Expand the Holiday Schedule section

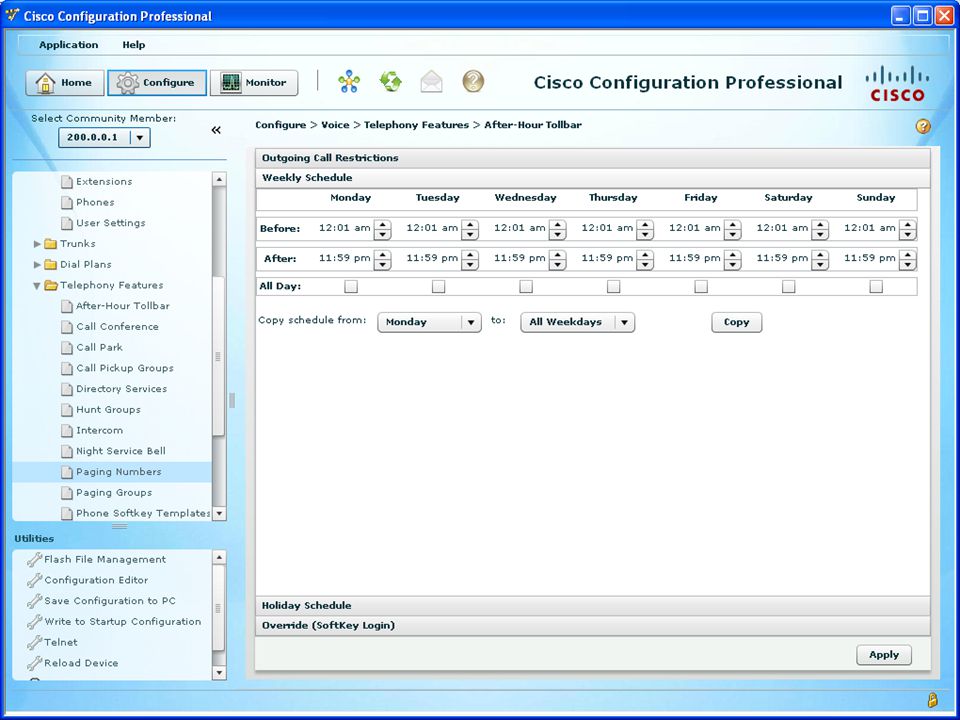point(593,606)
